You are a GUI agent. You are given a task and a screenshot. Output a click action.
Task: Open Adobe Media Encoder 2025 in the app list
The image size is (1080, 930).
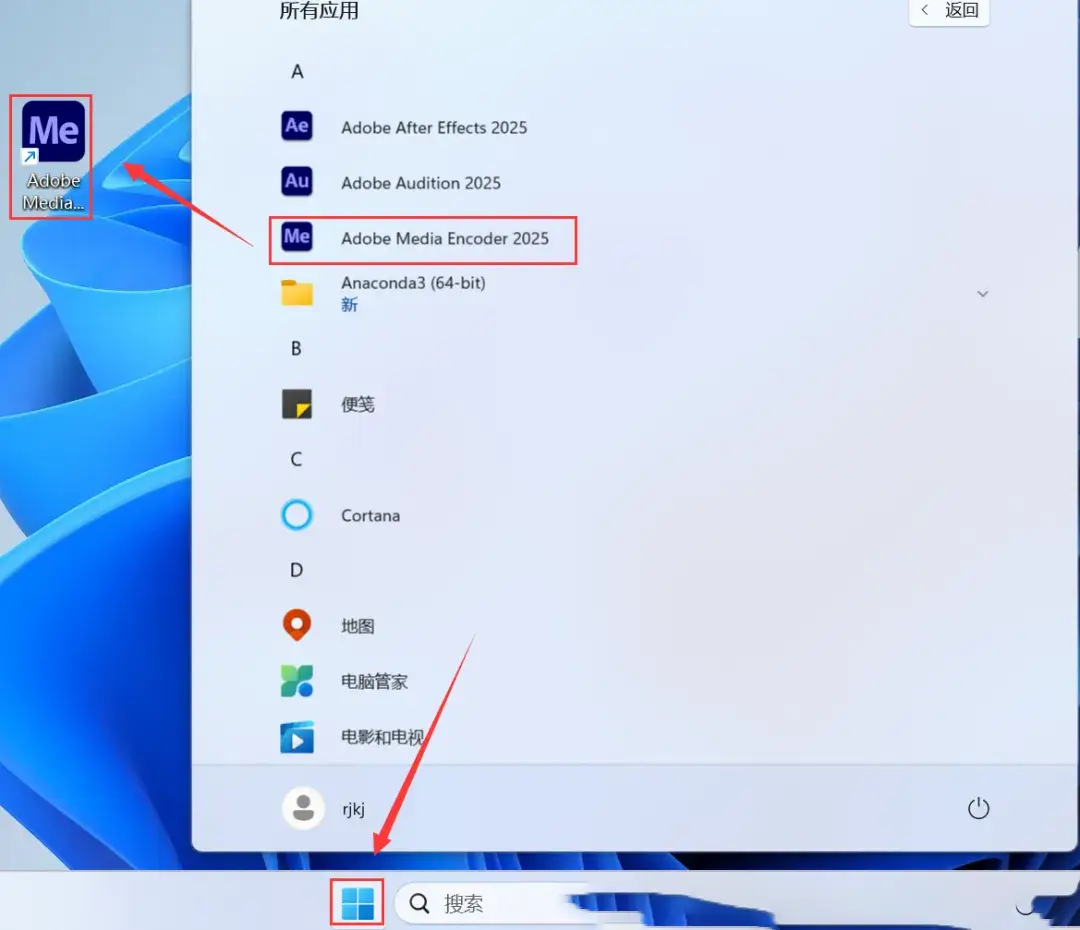point(444,239)
